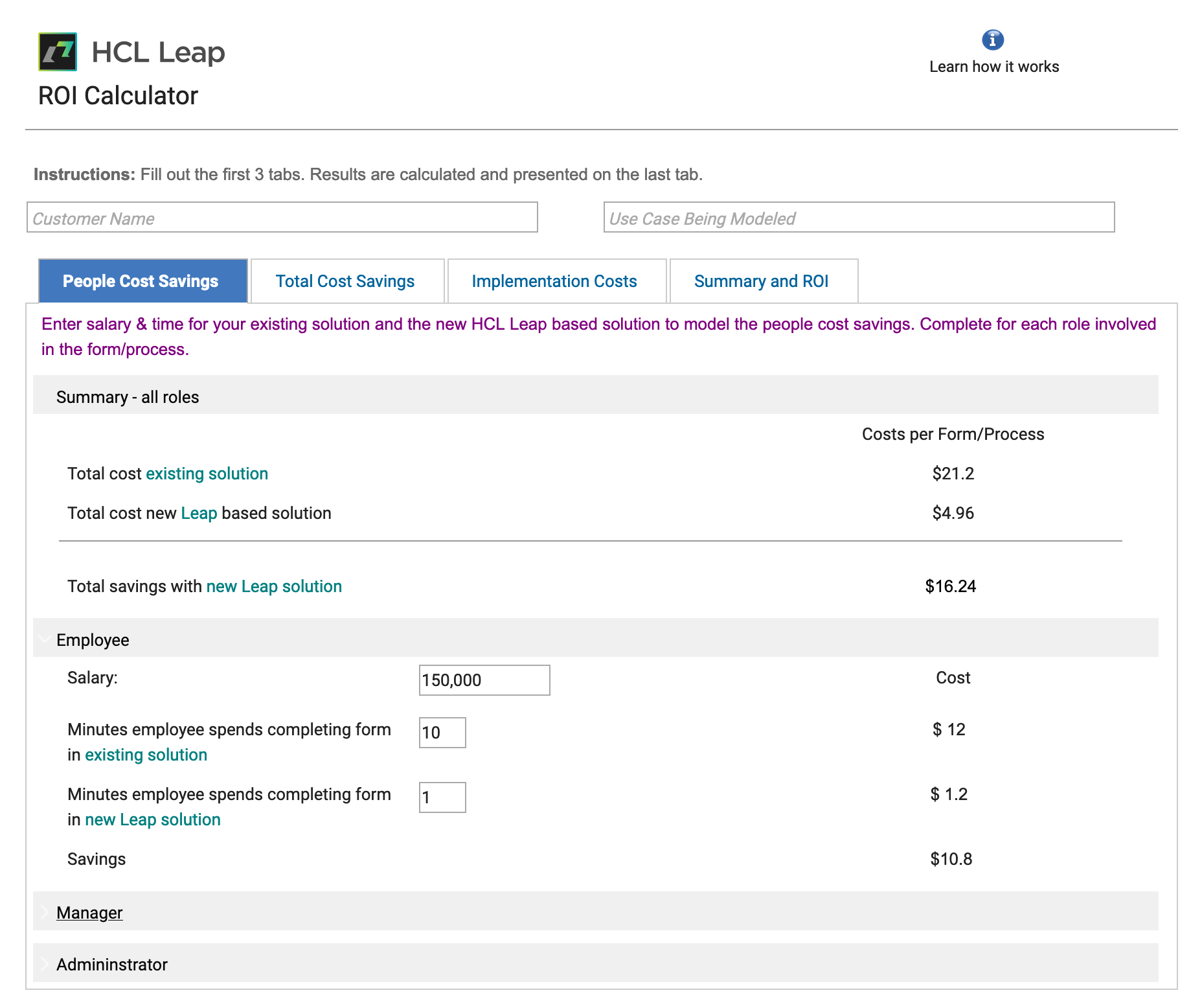Click the existing solution minutes field showing 10
The width and height of the screenshot is (1202, 1008).
coord(442,733)
